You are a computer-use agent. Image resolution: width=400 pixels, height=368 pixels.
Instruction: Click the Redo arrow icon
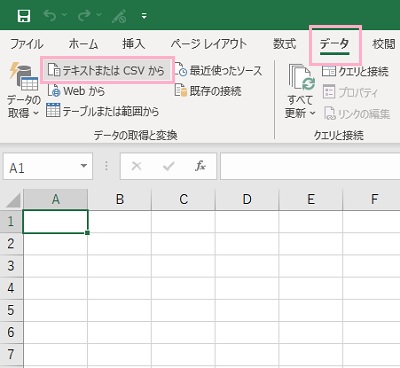pyautogui.click(x=84, y=15)
